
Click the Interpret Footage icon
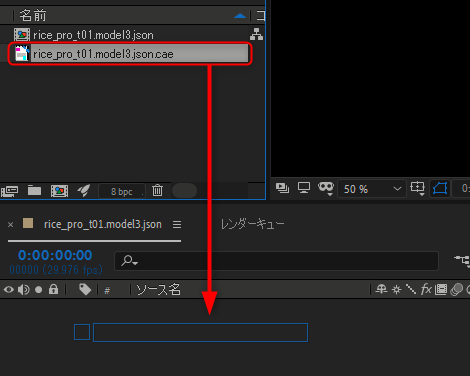(10, 191)
